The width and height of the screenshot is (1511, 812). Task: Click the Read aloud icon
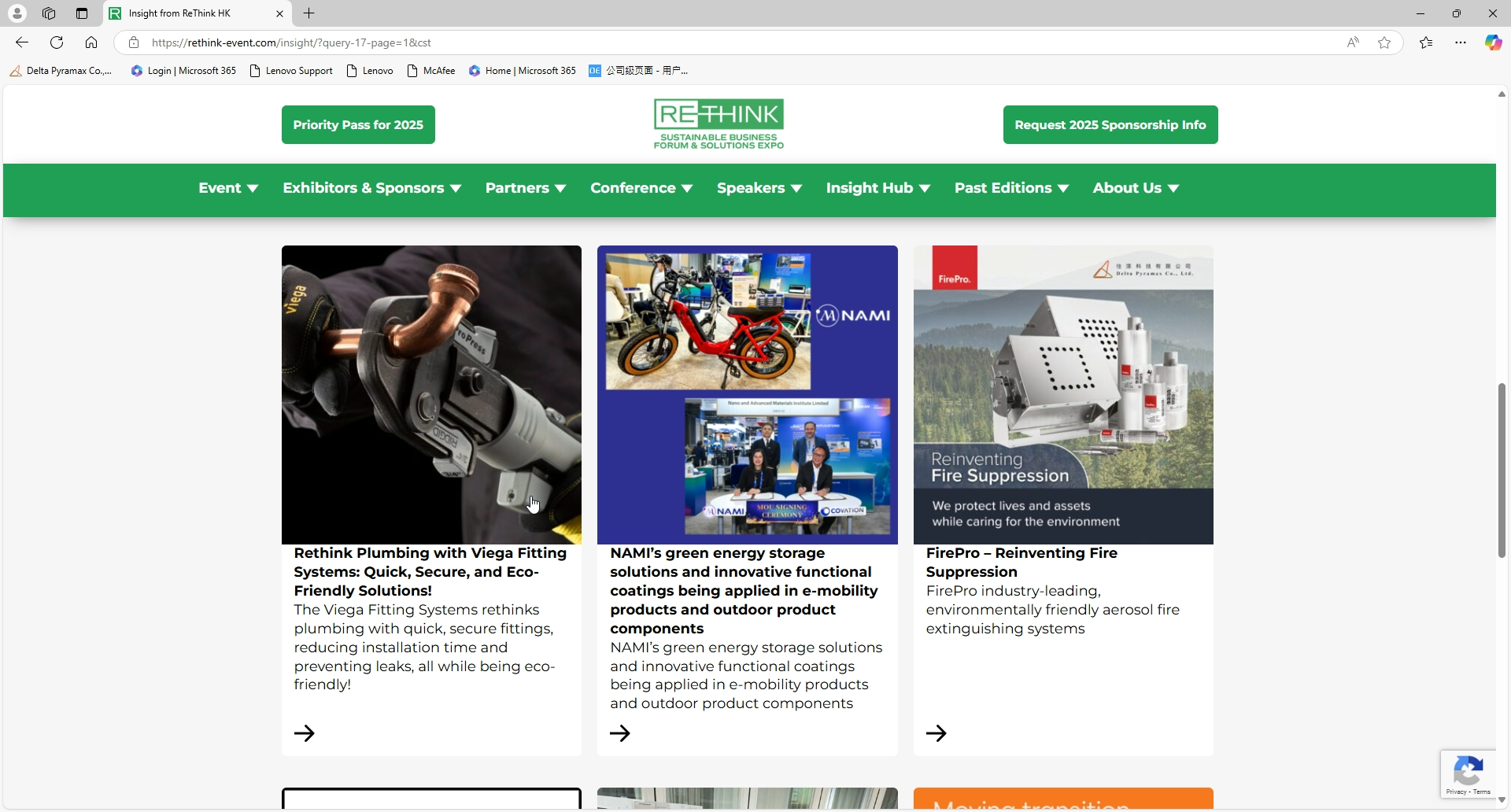pyautogui.click(x=1353, y=42)
